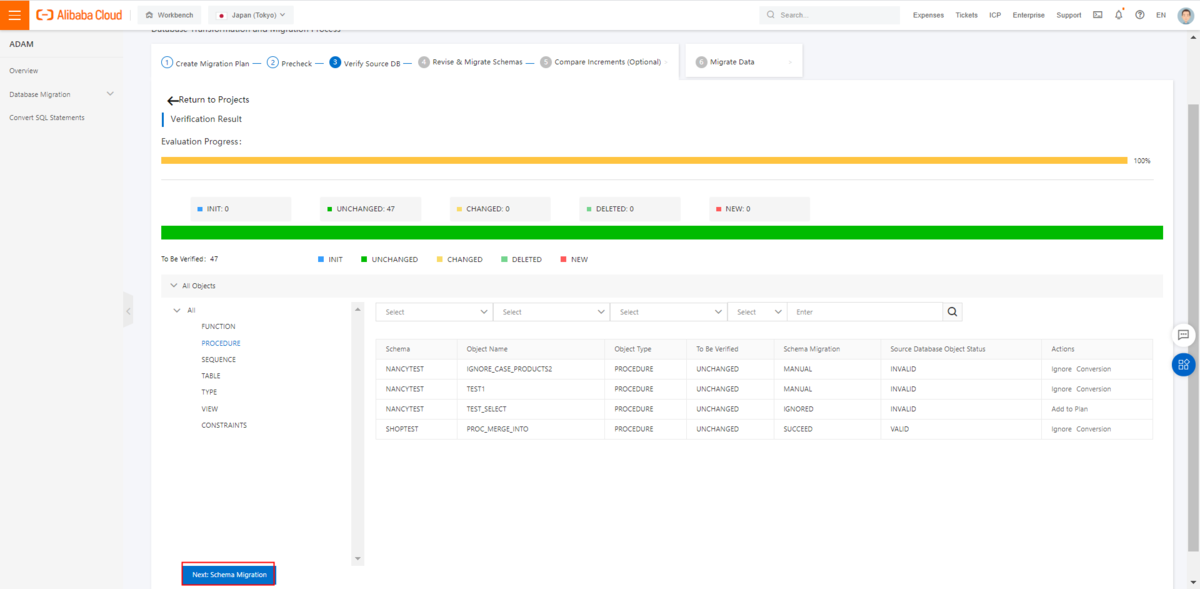The width and height of the screenshot is (1200, 589).
Task: Toggle DELETED legend swatch
Action: pyautogui.click(x=504, y=259)
